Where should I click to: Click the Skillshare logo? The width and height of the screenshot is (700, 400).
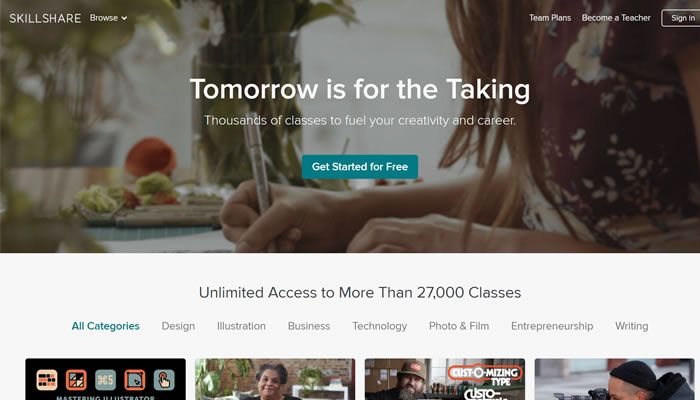coord(45,18)
